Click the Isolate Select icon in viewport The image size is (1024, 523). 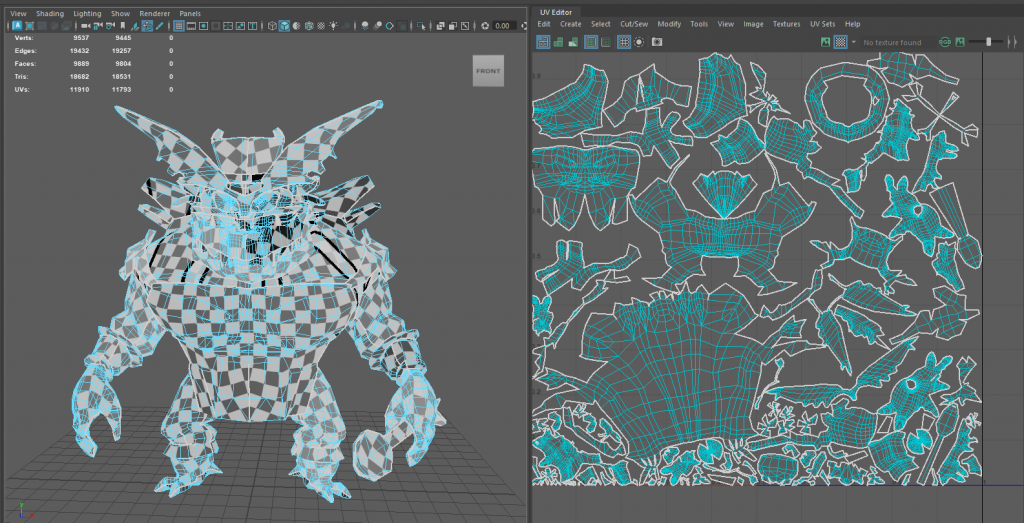421,26
